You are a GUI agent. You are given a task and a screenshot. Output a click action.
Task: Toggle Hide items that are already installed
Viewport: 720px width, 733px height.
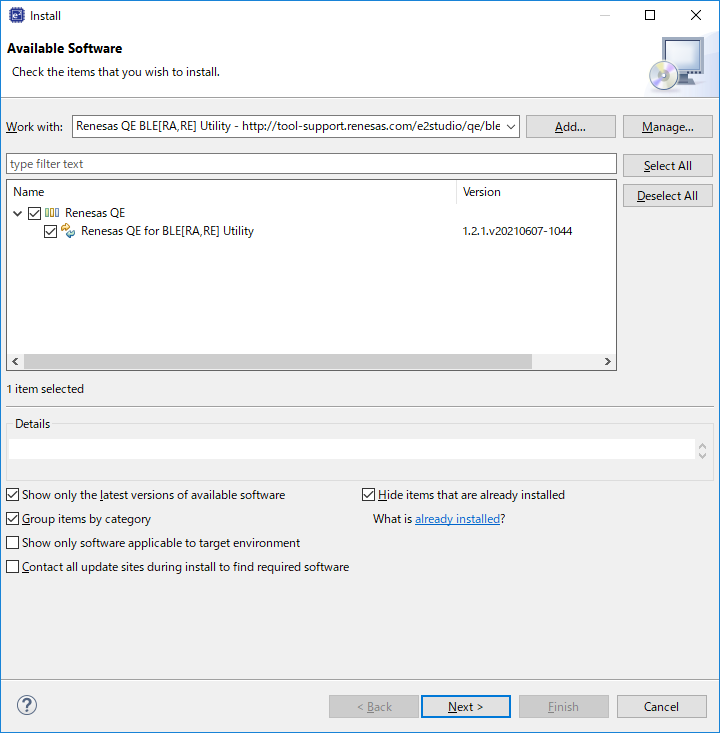(368, 495)
